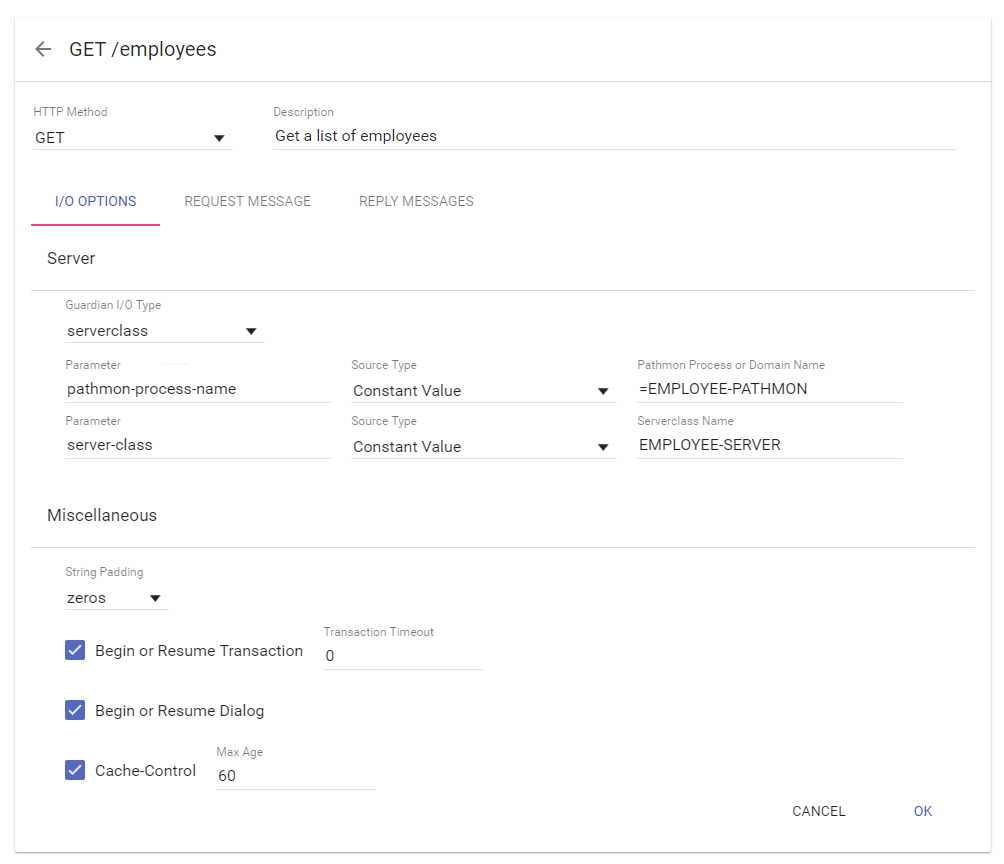The image size is (1004, 864).
Task: Open Source Type dropdown for server-class
Action: (x=482, y=447)
